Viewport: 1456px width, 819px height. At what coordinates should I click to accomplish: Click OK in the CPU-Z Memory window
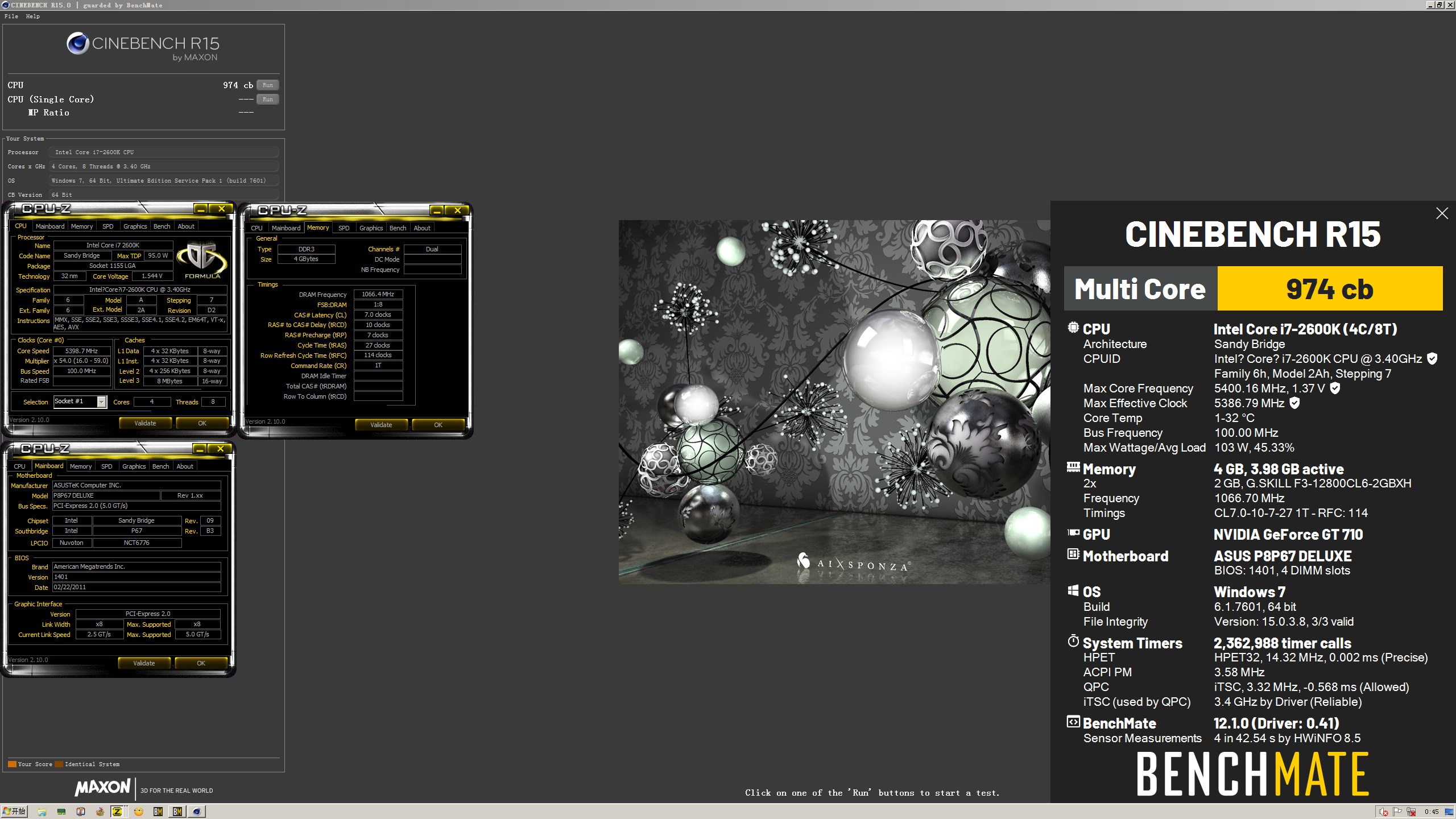[x=438, y=425]
